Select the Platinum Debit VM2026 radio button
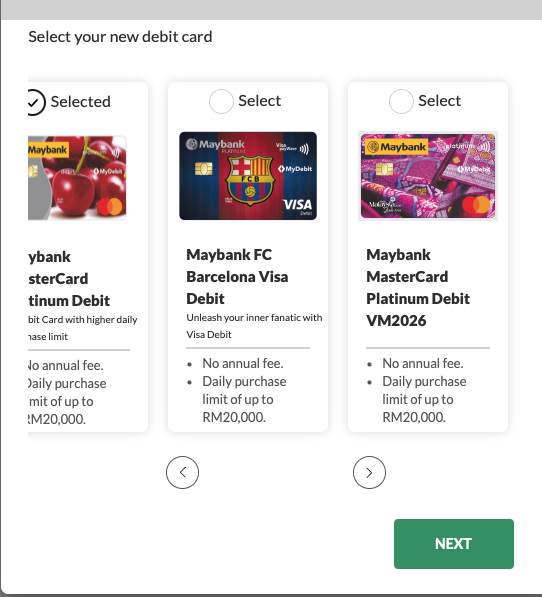Viewport: 542px width, 597px height. pyautogui.click(x=401, y=101)
